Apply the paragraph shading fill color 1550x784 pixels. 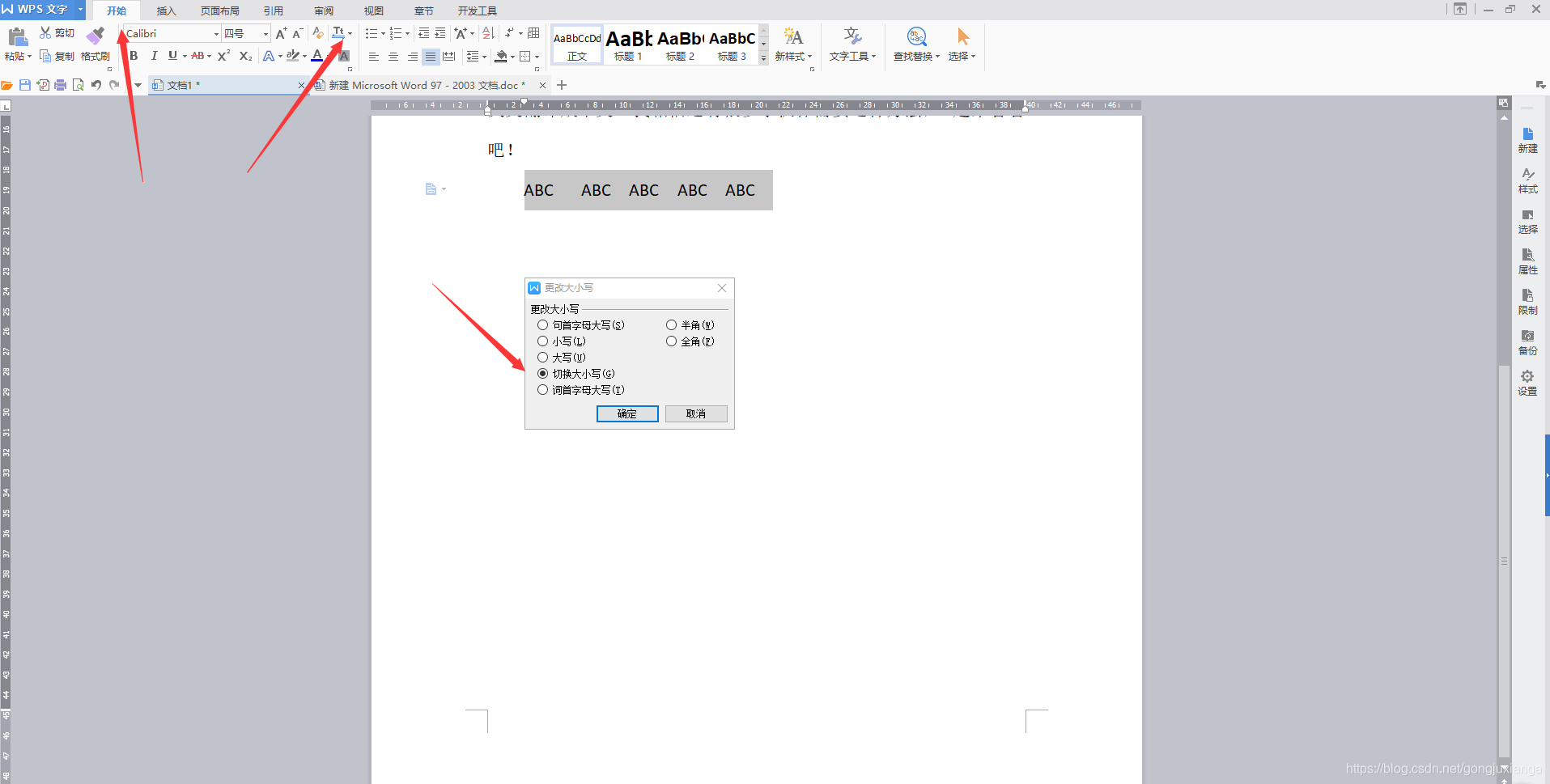501,57
